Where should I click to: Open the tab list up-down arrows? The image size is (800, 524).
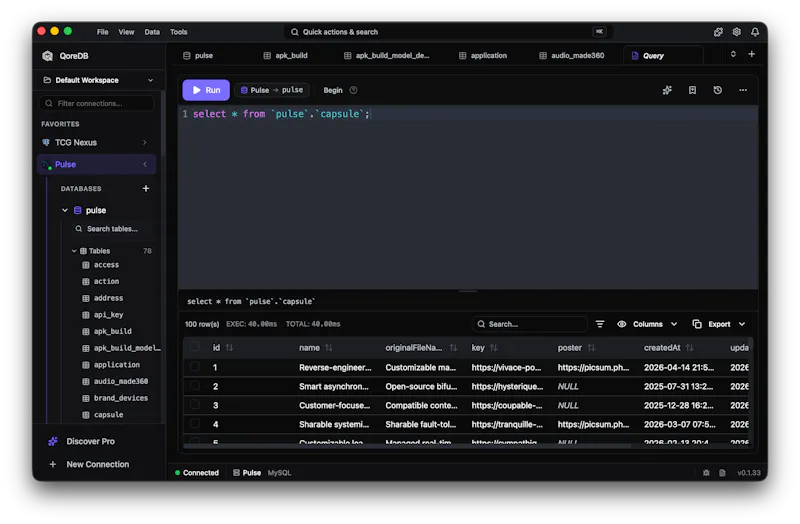point(733,54)
